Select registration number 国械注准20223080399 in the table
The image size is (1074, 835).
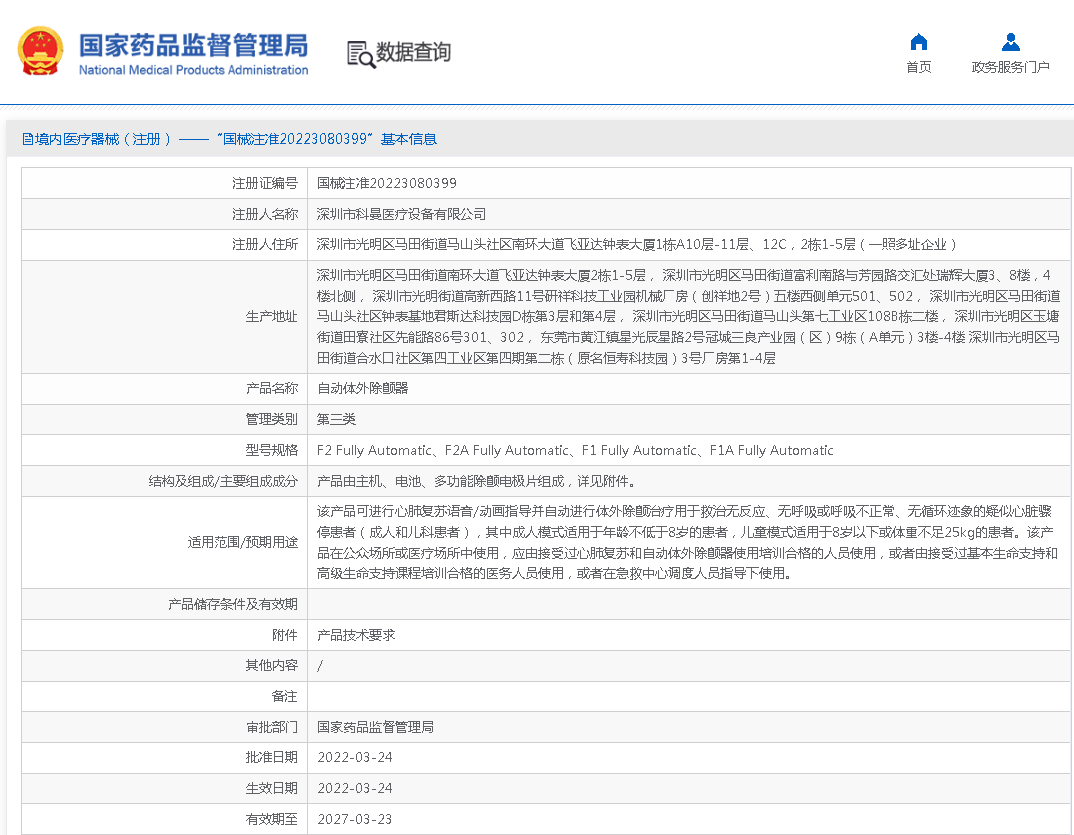tap(386, 184)
